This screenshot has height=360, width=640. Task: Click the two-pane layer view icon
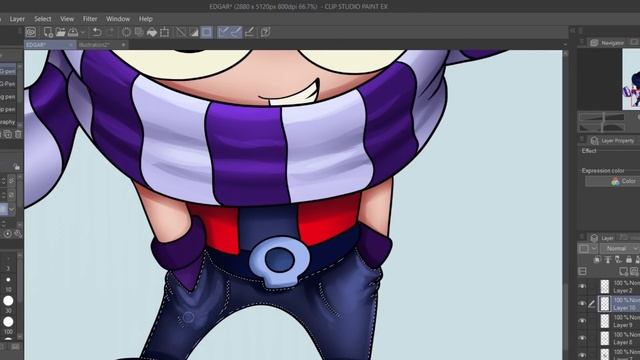(x=583, y=271)
